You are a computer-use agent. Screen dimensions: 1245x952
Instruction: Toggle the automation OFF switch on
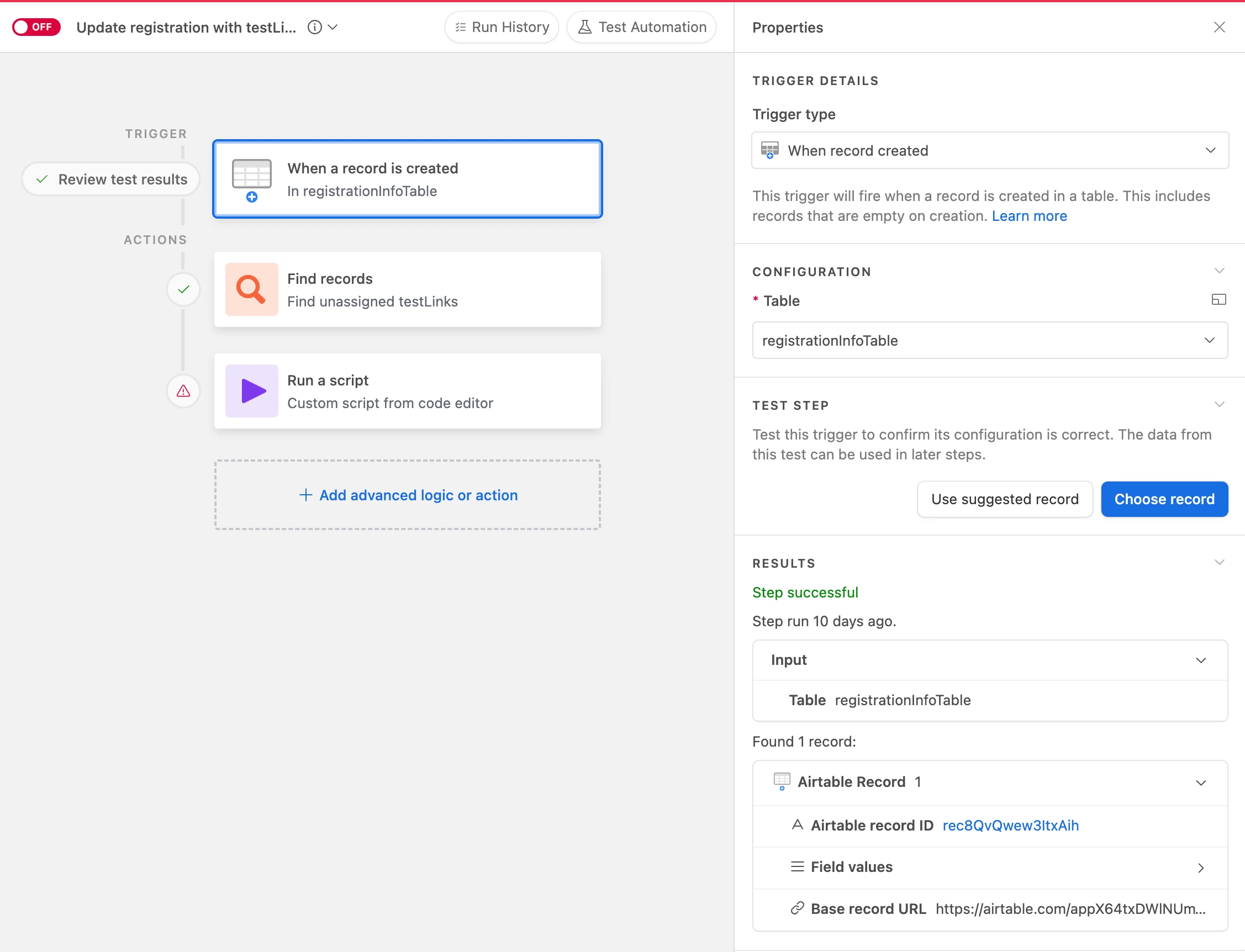[36, 27]
